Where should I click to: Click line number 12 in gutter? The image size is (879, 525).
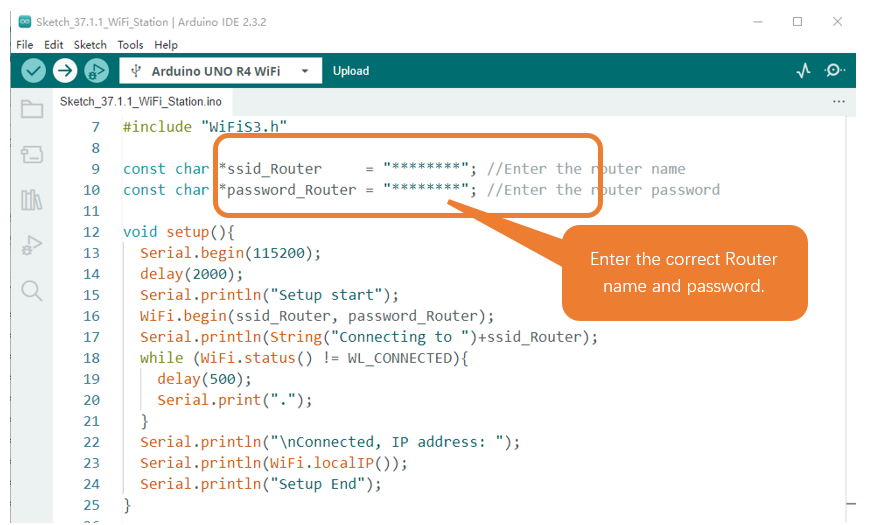pos(91,232)
